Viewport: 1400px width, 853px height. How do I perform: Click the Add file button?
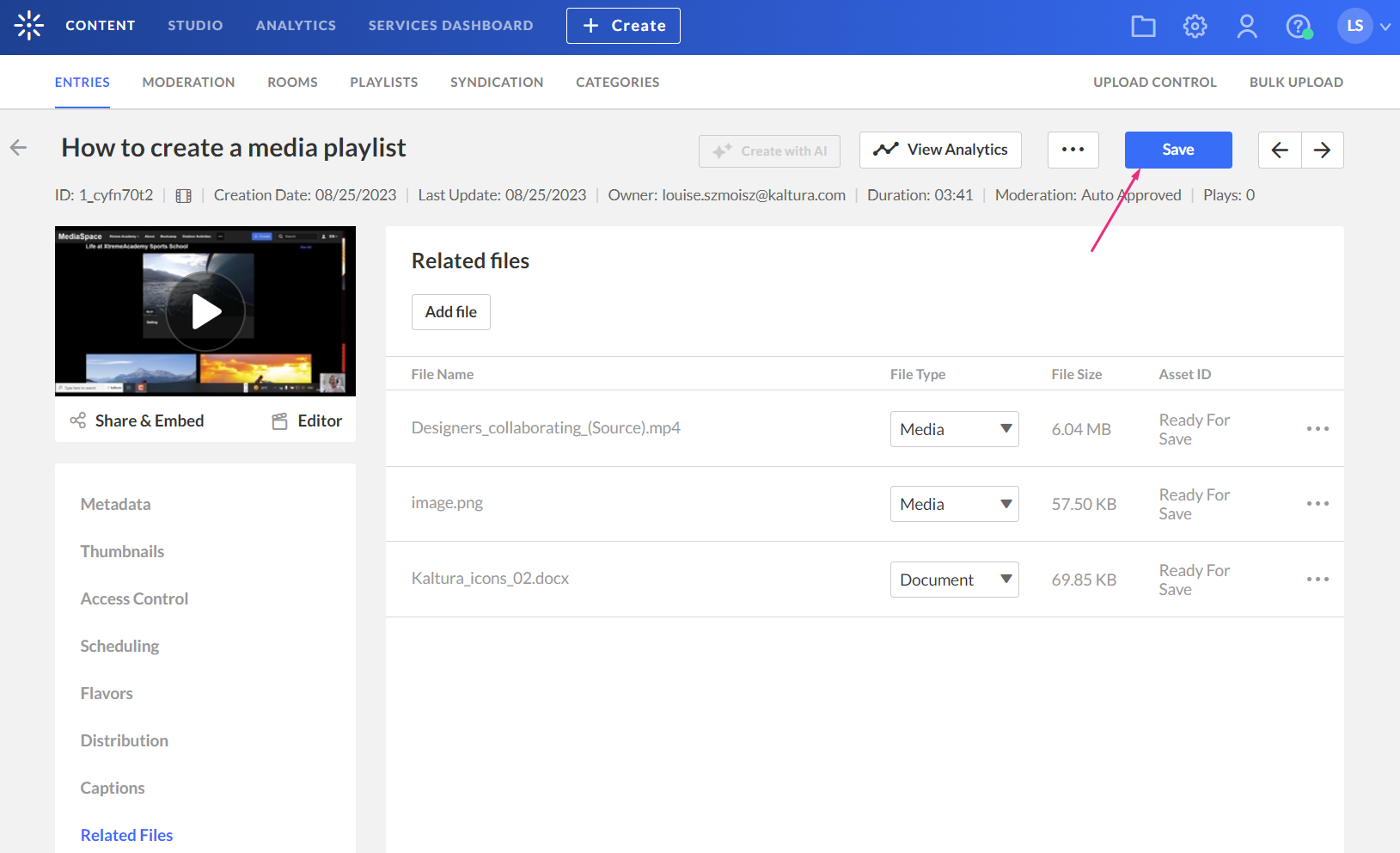(450, 312)
